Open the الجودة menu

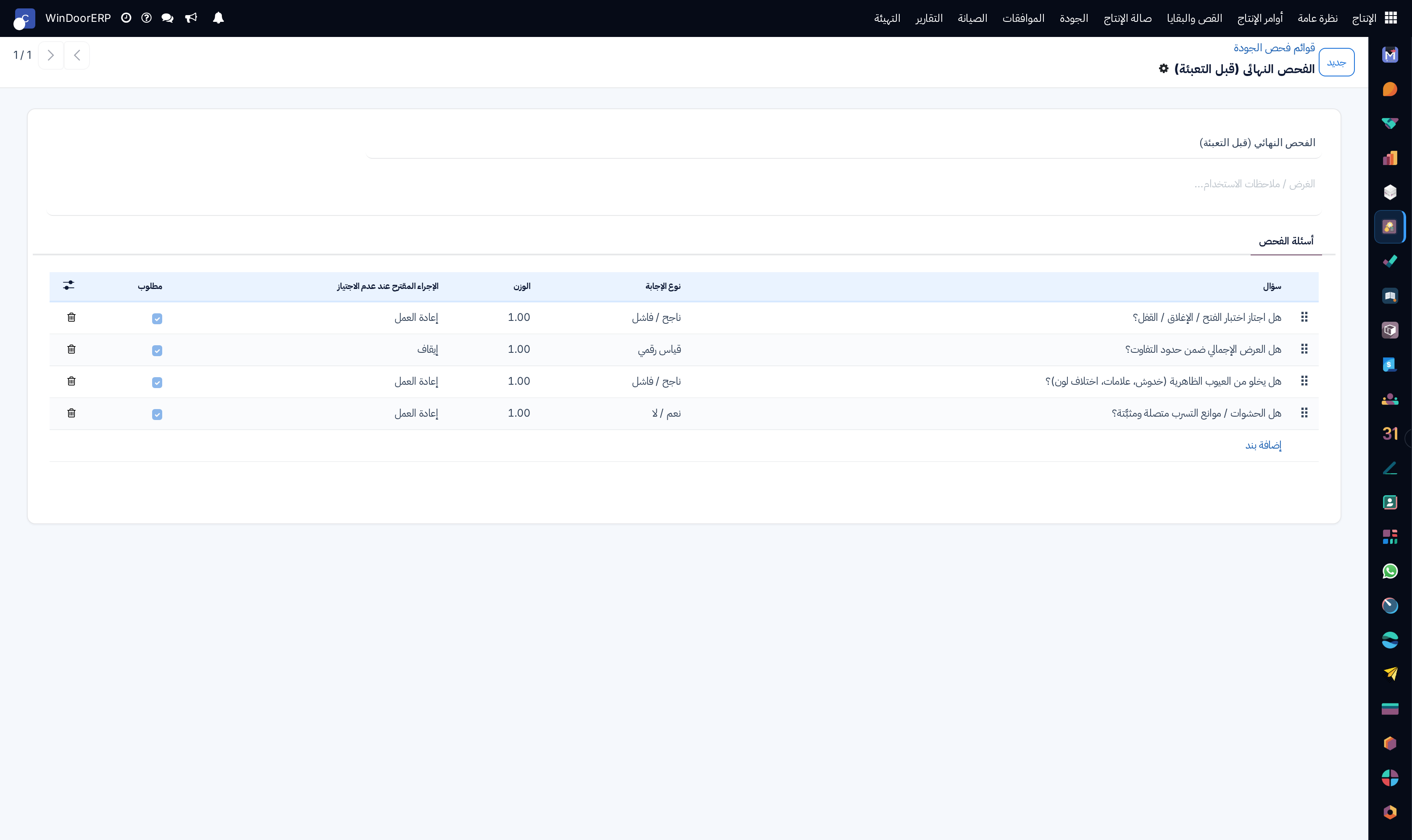coord(1074,18)
